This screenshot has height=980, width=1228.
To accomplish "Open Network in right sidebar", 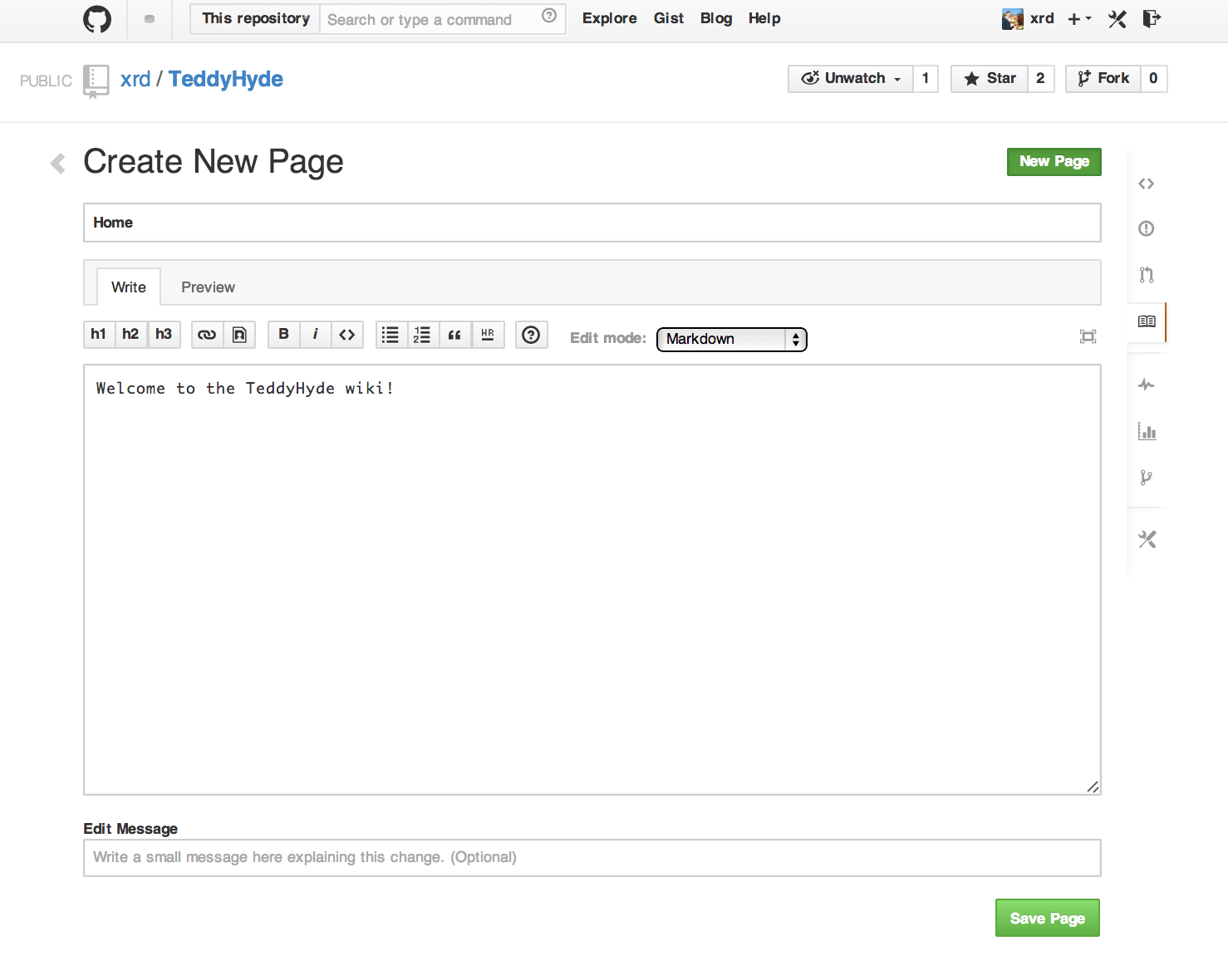I will point(1147,478).
